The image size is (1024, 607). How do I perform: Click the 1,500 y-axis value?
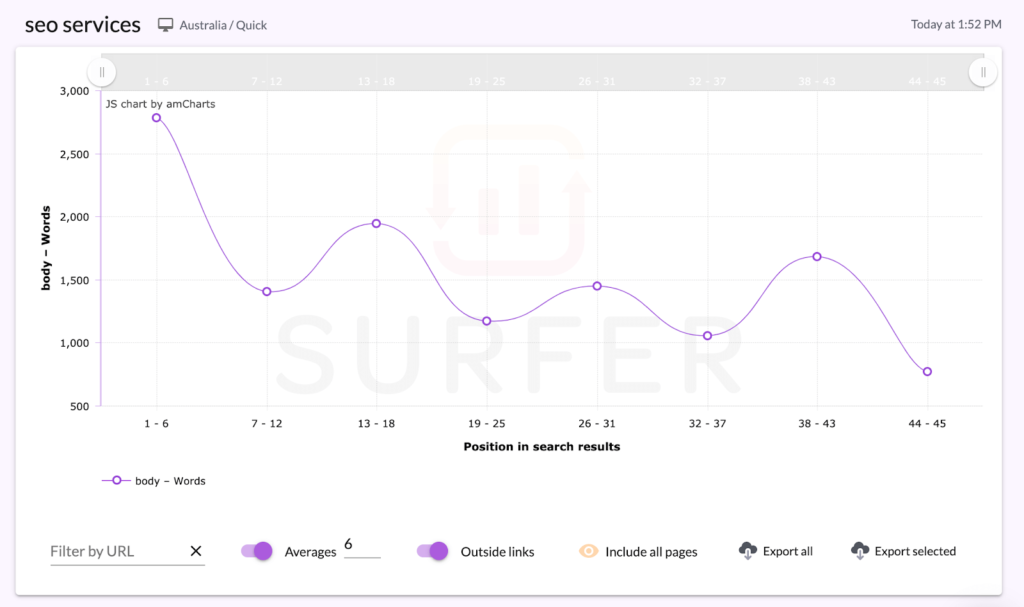click(x=74, y=280)
